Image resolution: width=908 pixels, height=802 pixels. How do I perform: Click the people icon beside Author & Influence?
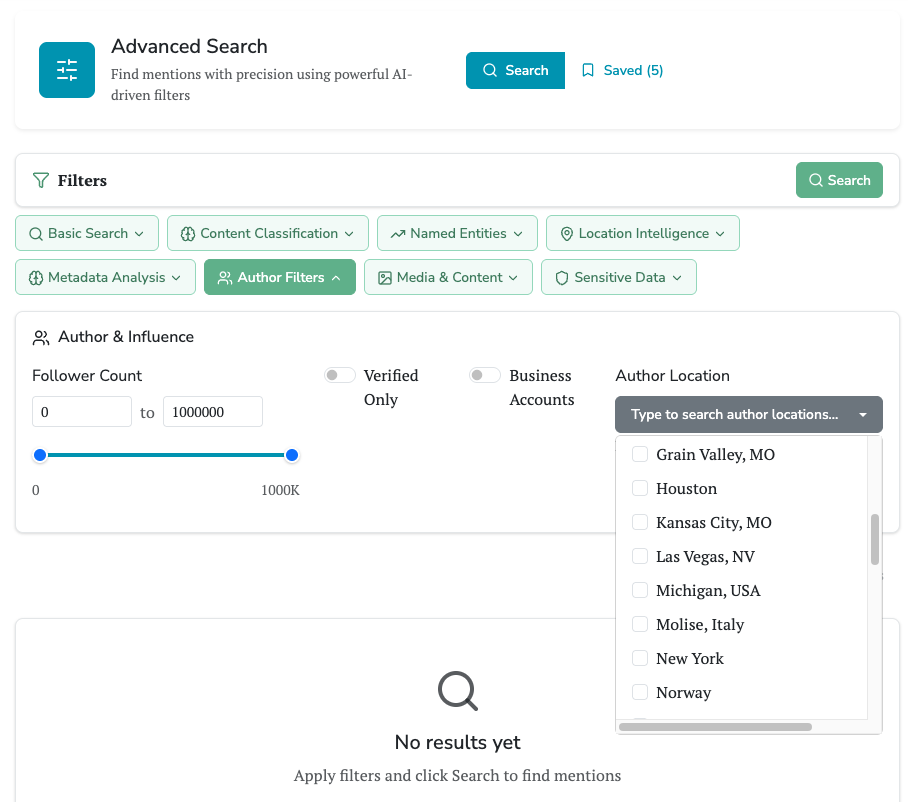41,338
